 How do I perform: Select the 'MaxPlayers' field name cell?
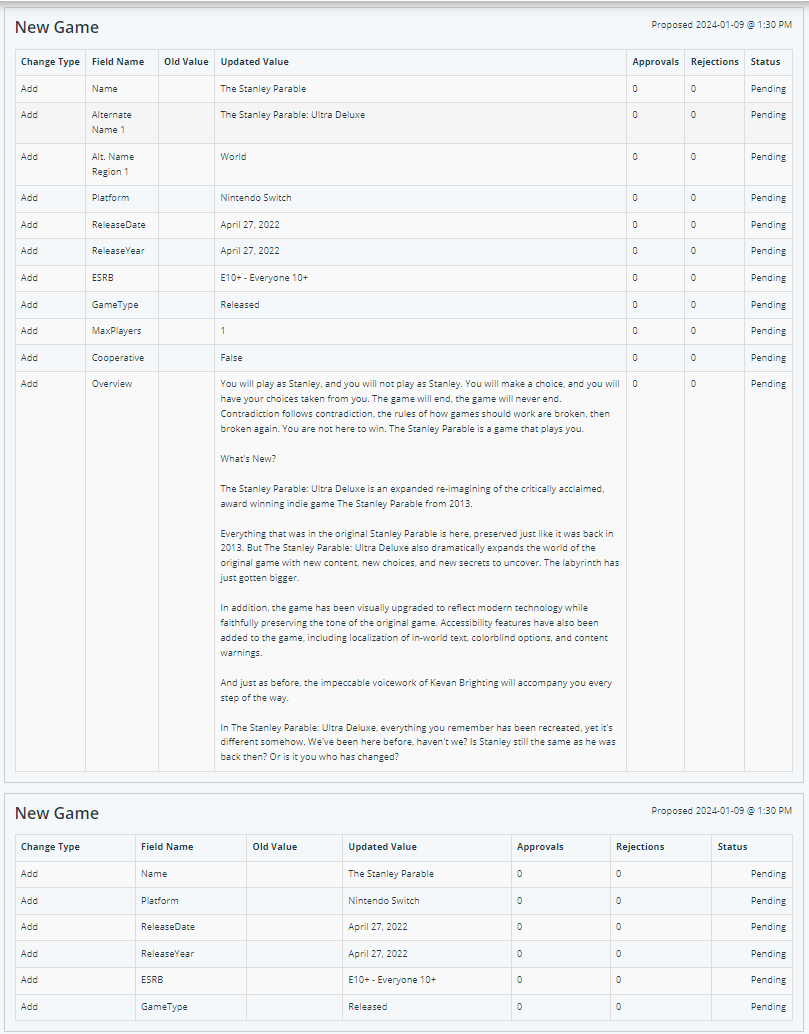click(121, 331)
